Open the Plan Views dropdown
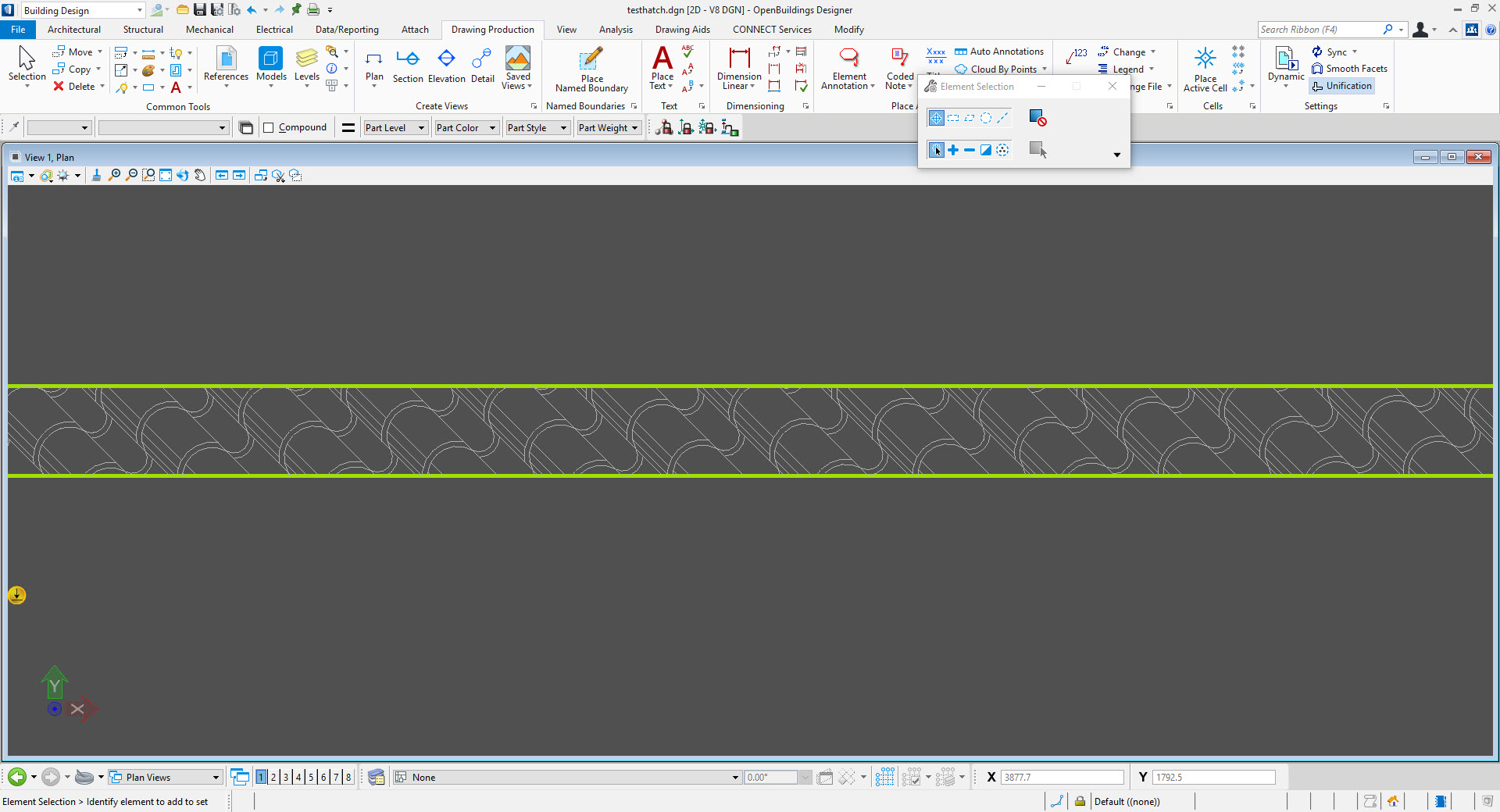 (165, 777)
